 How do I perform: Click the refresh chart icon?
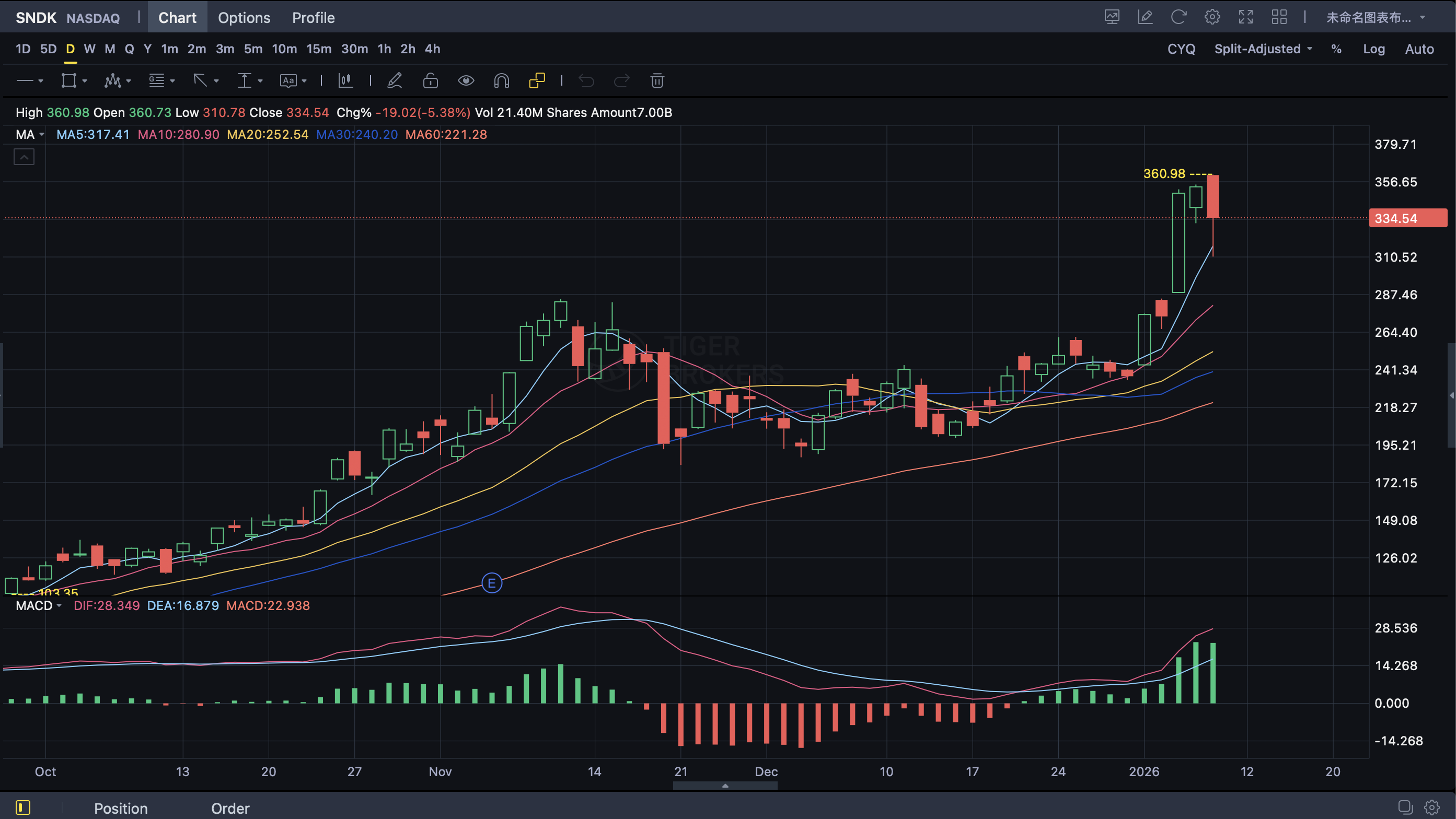tap(1178, 18)
